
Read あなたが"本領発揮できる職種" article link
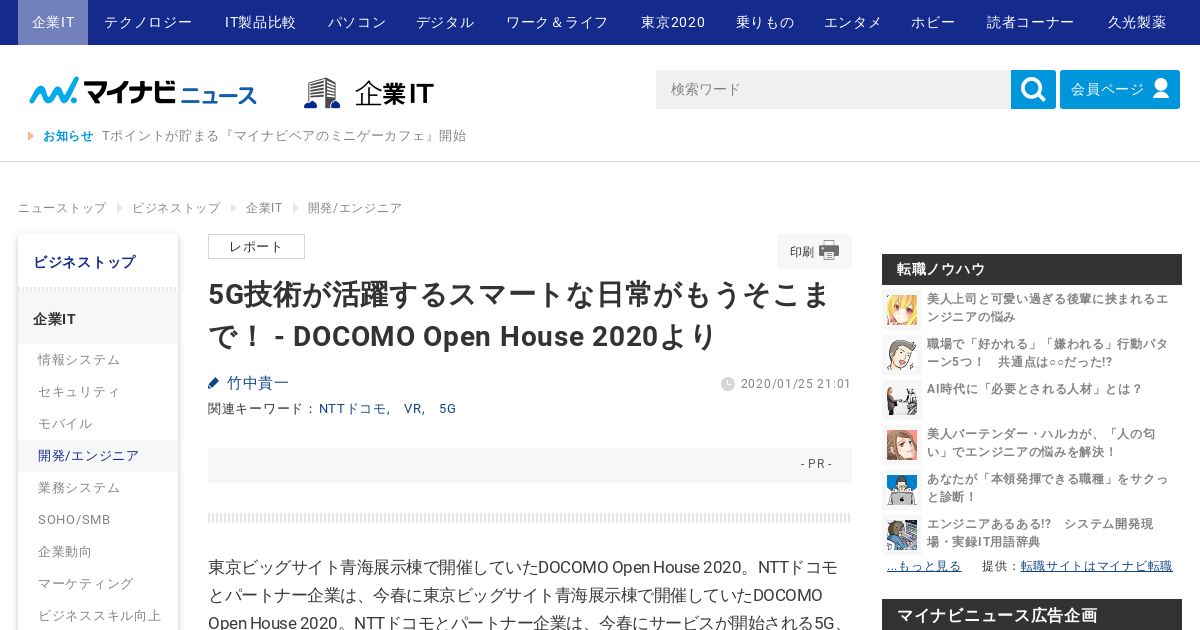pos(1047,488)
